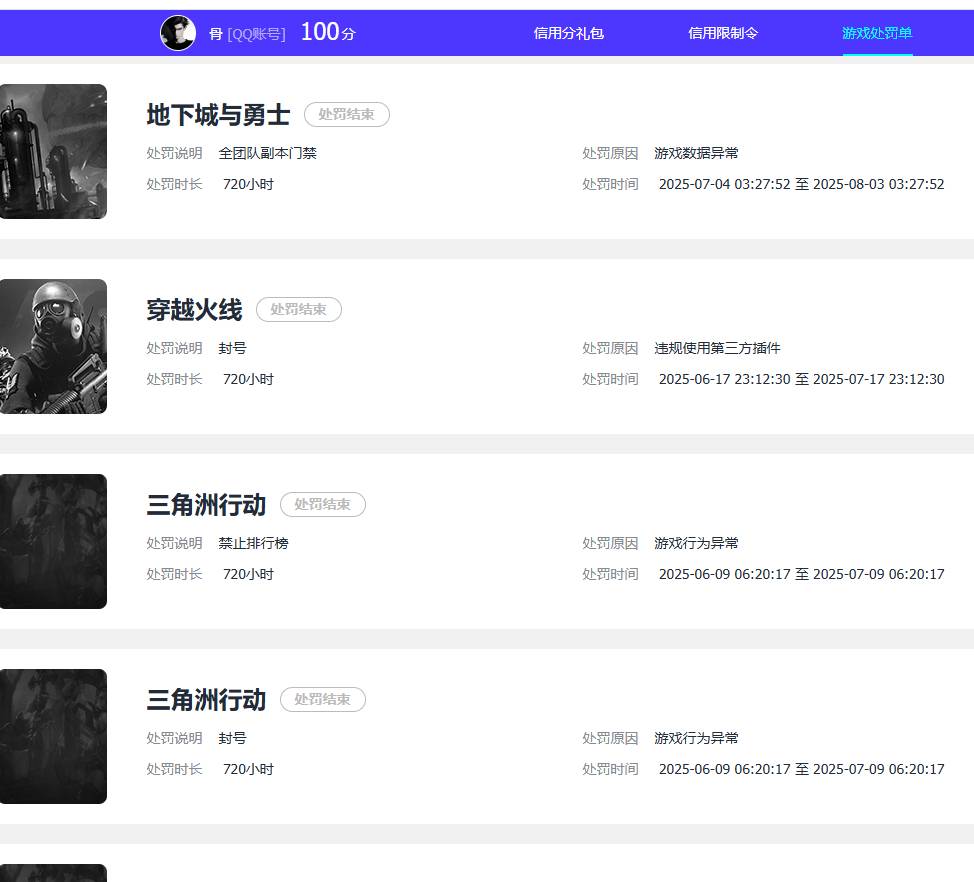Click the first 三角洲行动 game thumbnail
Screen dimensions: 974x882
point(54,541)
